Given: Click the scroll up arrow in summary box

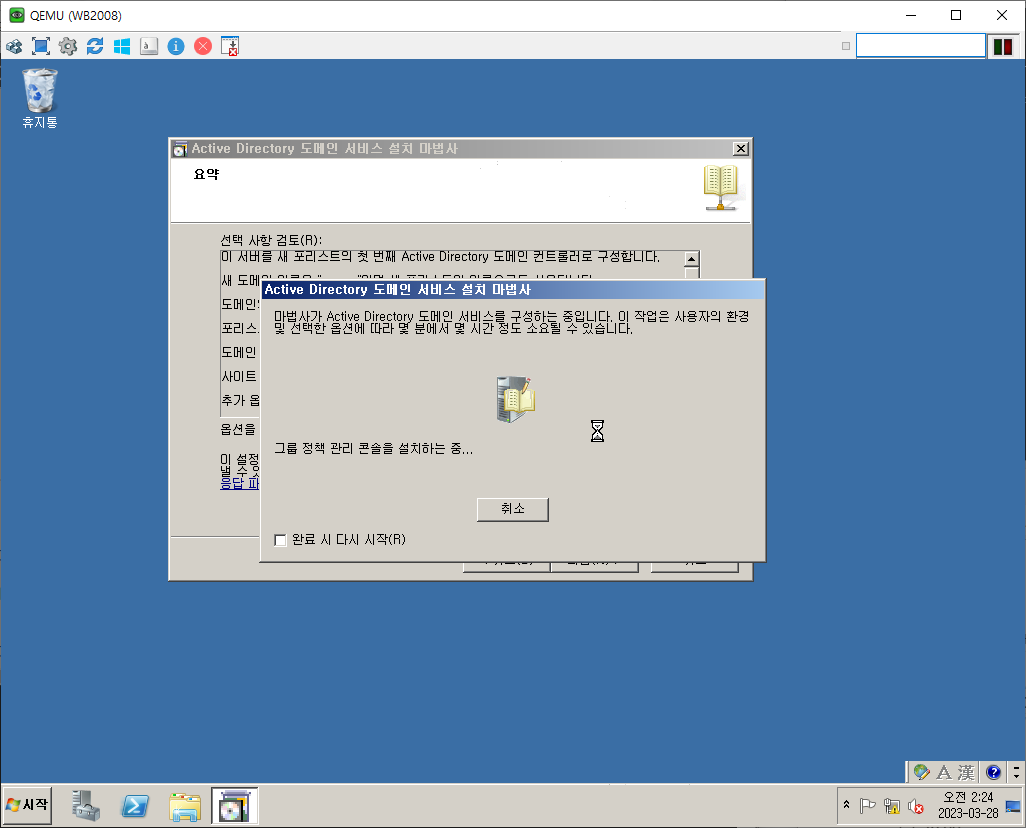Looking at the screenshot, I should tap(692, 259).
